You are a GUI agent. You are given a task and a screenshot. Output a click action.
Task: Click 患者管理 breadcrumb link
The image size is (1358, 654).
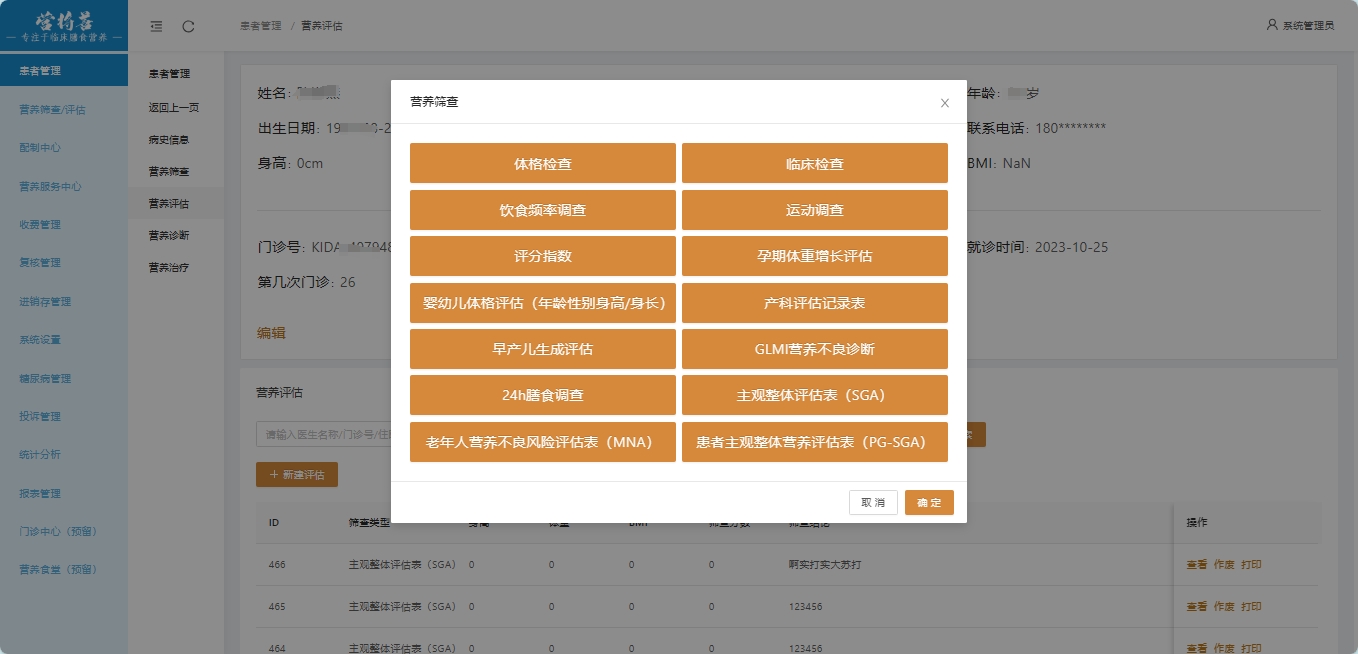click(260, 26)
